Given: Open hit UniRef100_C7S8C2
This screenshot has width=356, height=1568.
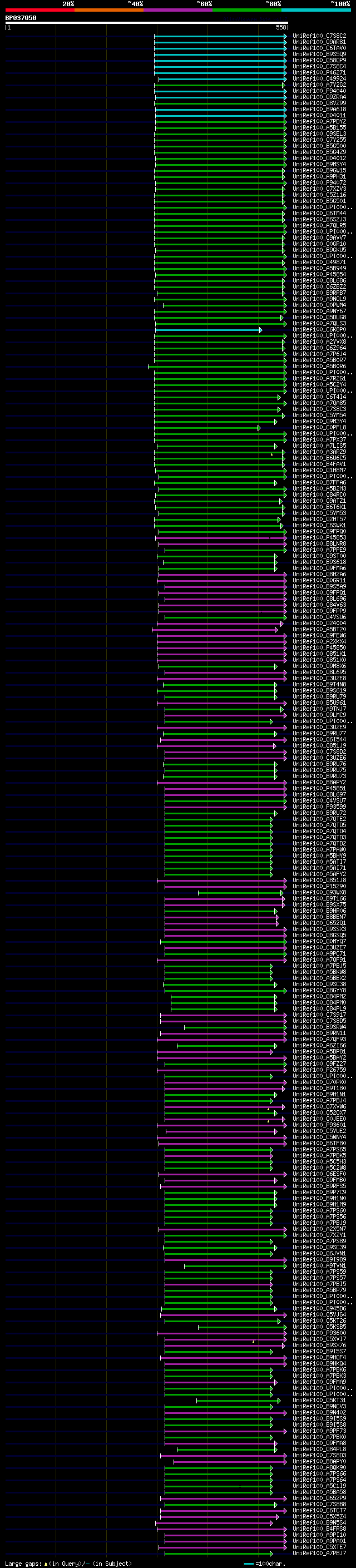Looking at the screenshot, I should point(319,36).
